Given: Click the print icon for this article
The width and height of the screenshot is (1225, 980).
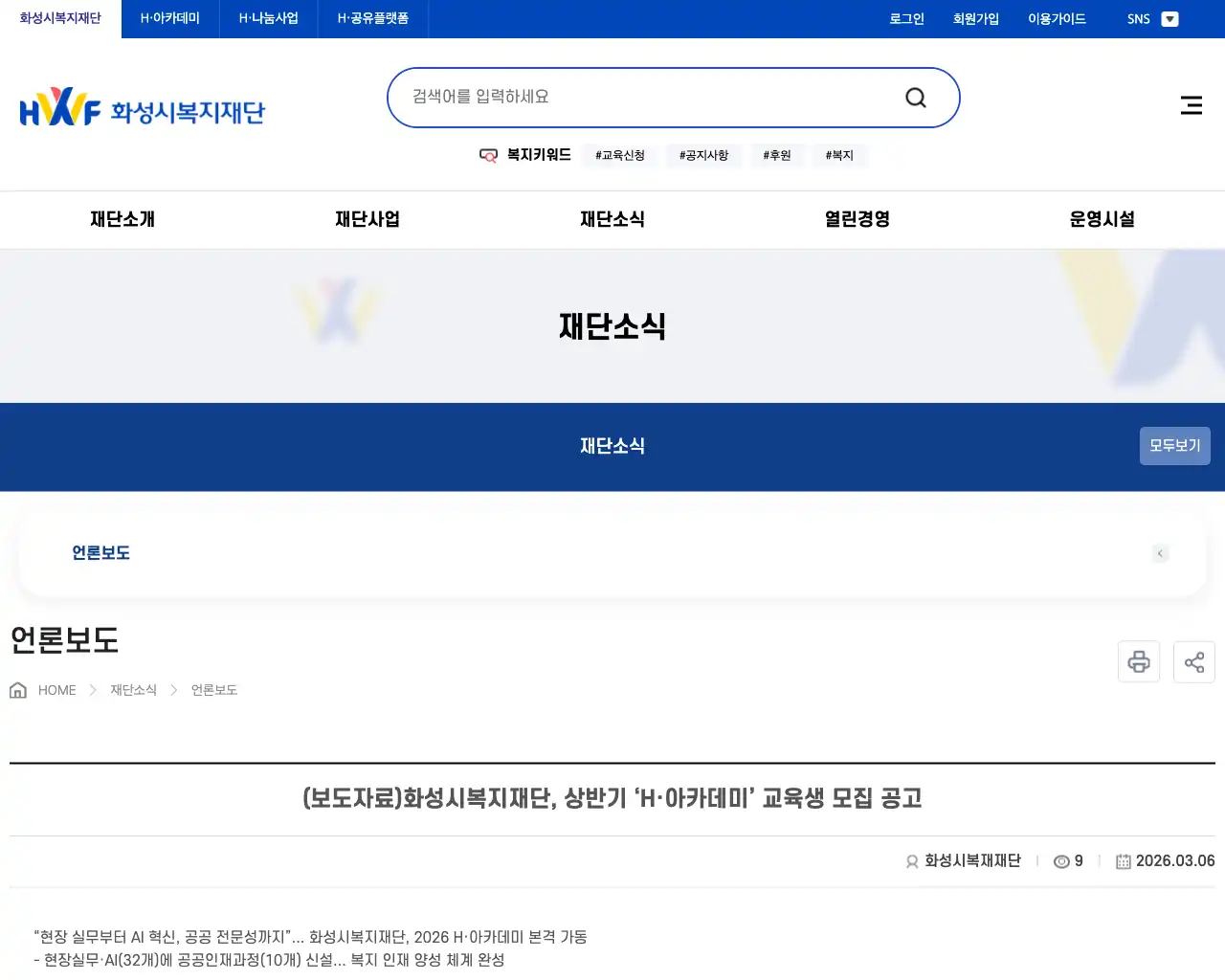Looking at the screenshot, I should [x=1139, y=661].
